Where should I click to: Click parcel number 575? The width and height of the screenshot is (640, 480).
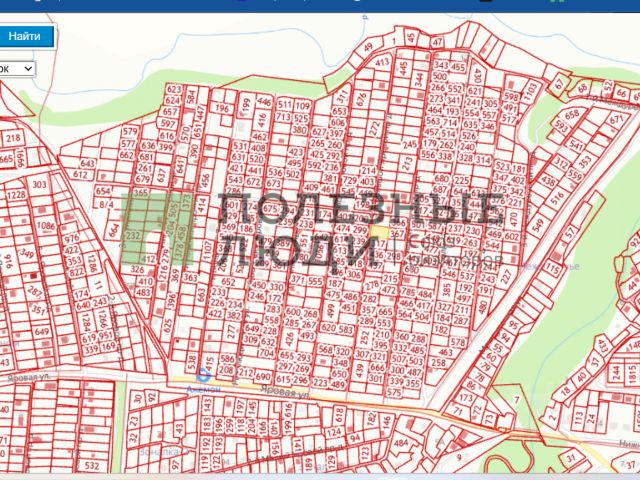[x=394, y=392]
